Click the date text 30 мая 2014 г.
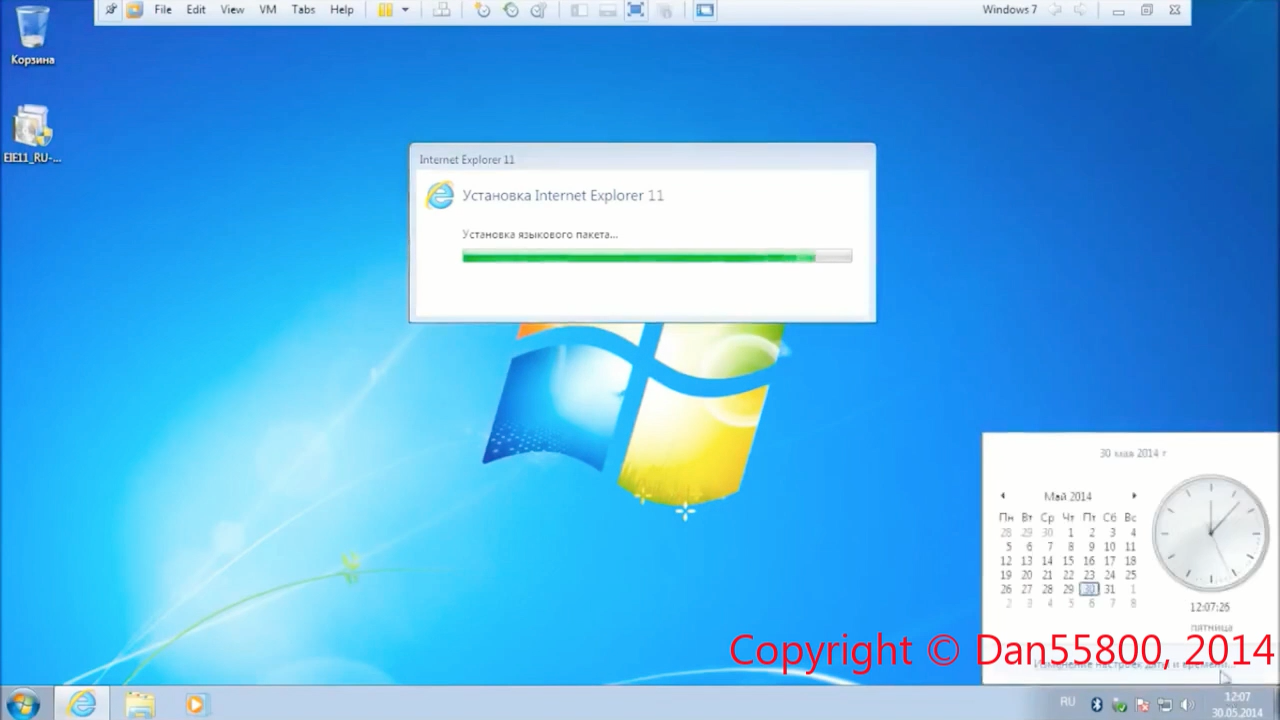Screen dimensions: 1280x720 (1133, 453)
